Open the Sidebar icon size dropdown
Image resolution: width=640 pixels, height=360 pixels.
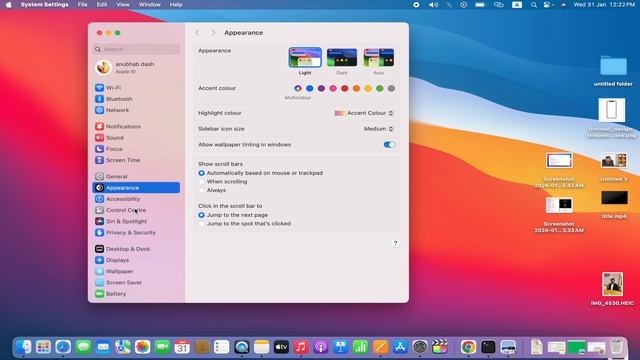(379, 129)
